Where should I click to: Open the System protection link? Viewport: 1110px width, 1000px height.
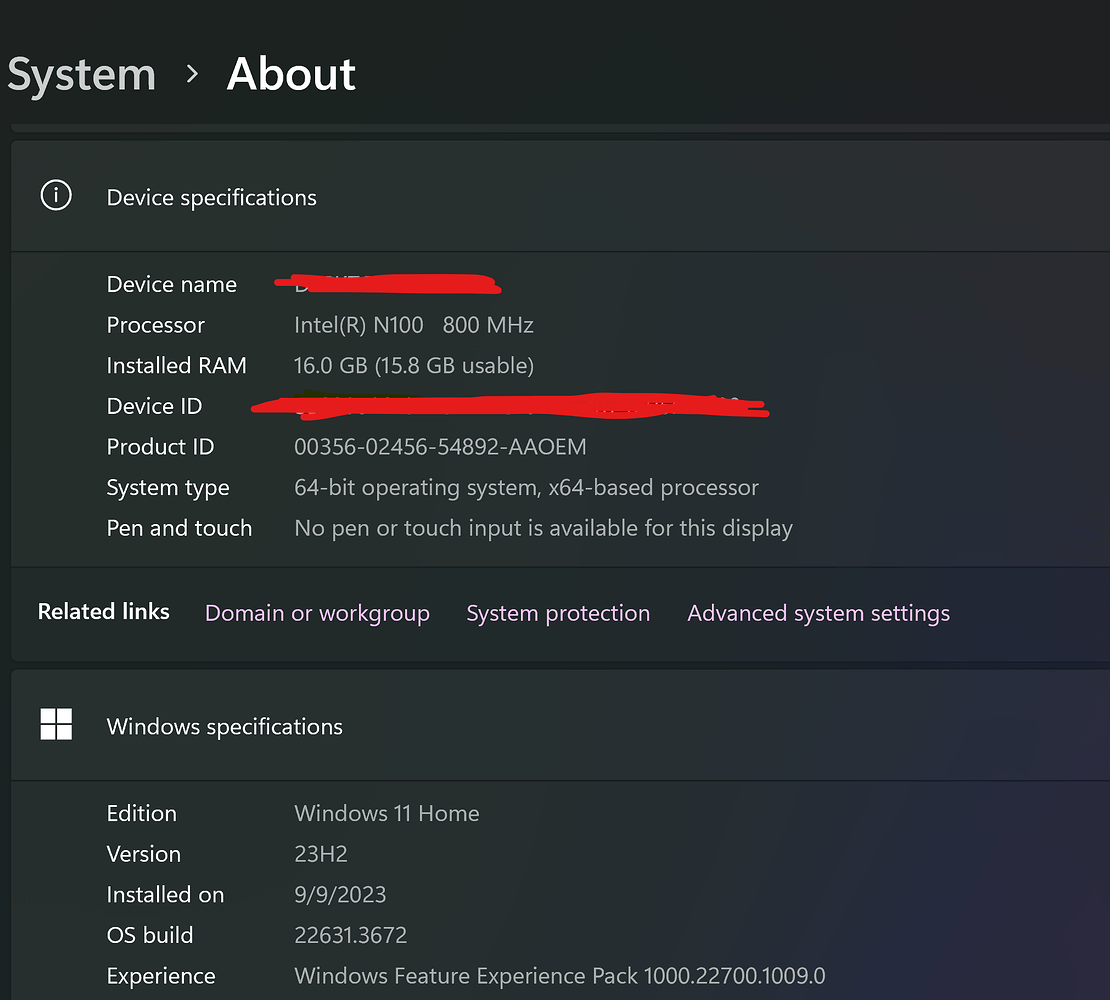pyautogui.click(x=558, y=613)
